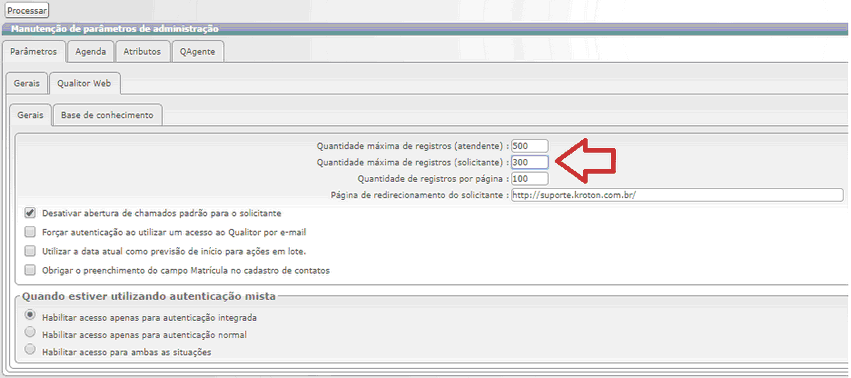Select the inner Gerais tab
This screenshot has height=378, width=851.
[x=30, y=115]
